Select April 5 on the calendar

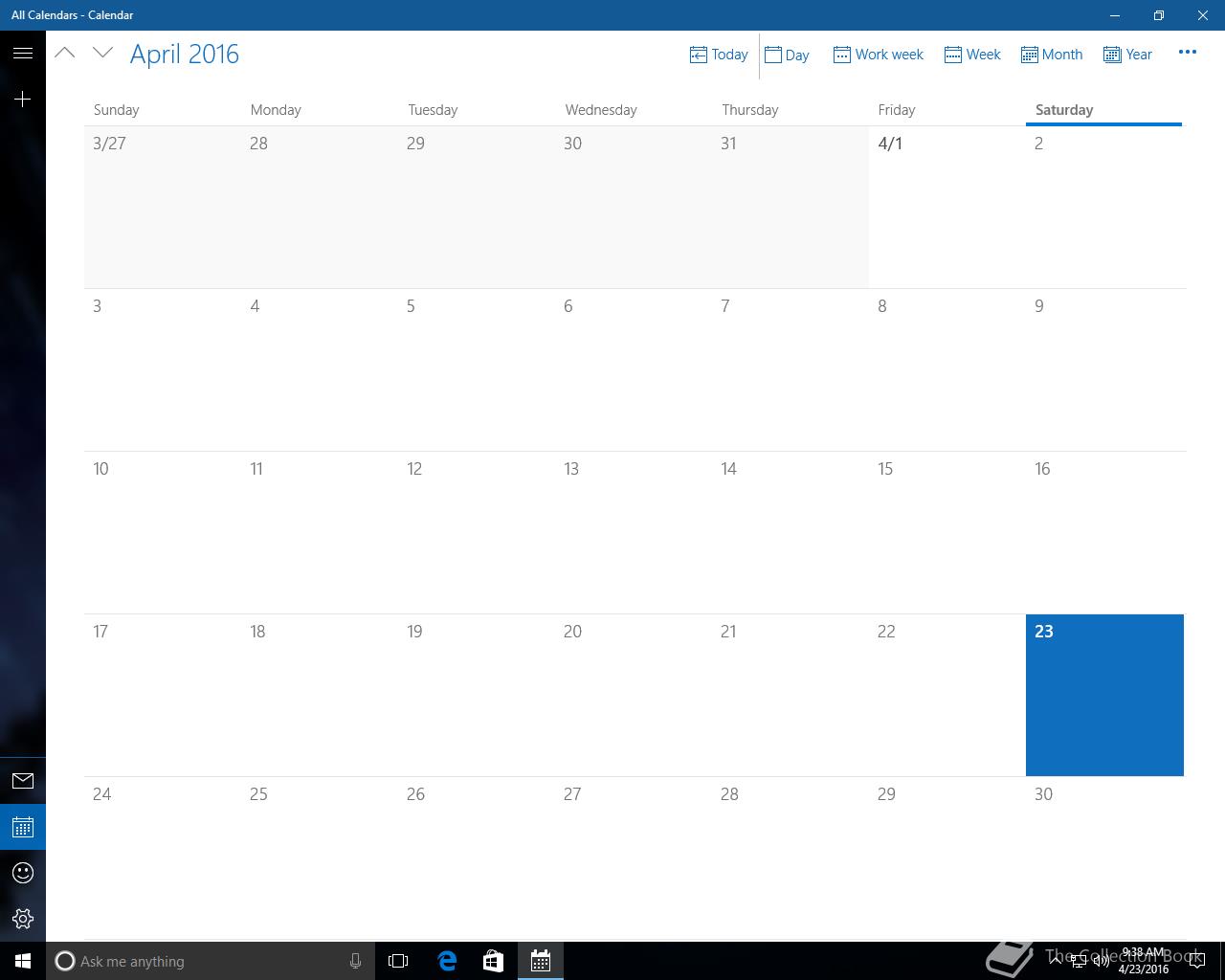[477, 369]
